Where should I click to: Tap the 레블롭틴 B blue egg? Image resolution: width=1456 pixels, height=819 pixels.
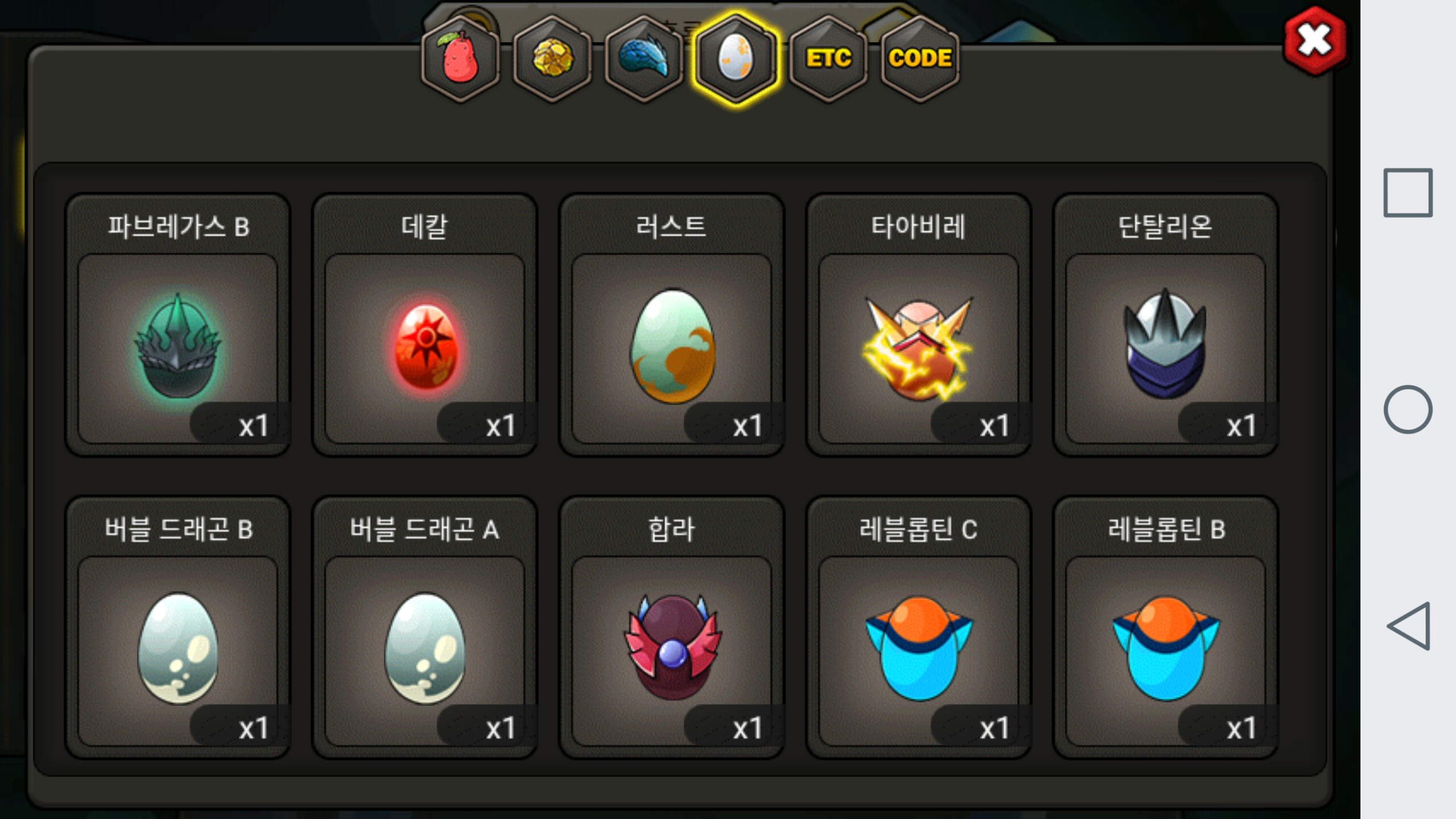pyautogui.click(x=1165, y=627)
